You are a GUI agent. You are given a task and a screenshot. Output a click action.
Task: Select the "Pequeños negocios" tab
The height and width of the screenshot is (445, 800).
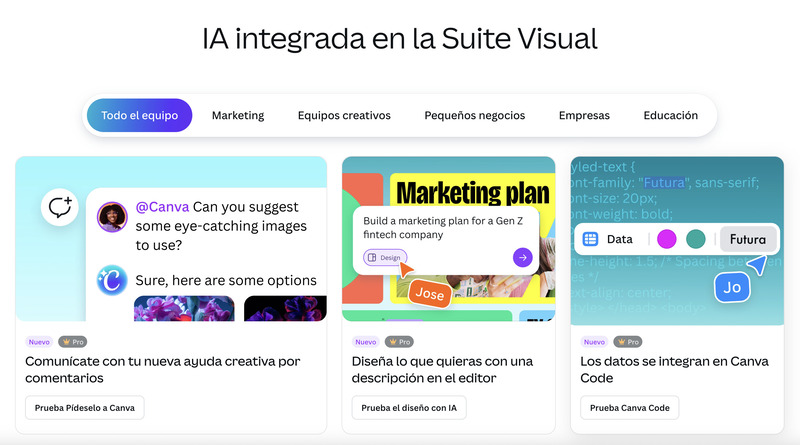[x=474, y=115]
